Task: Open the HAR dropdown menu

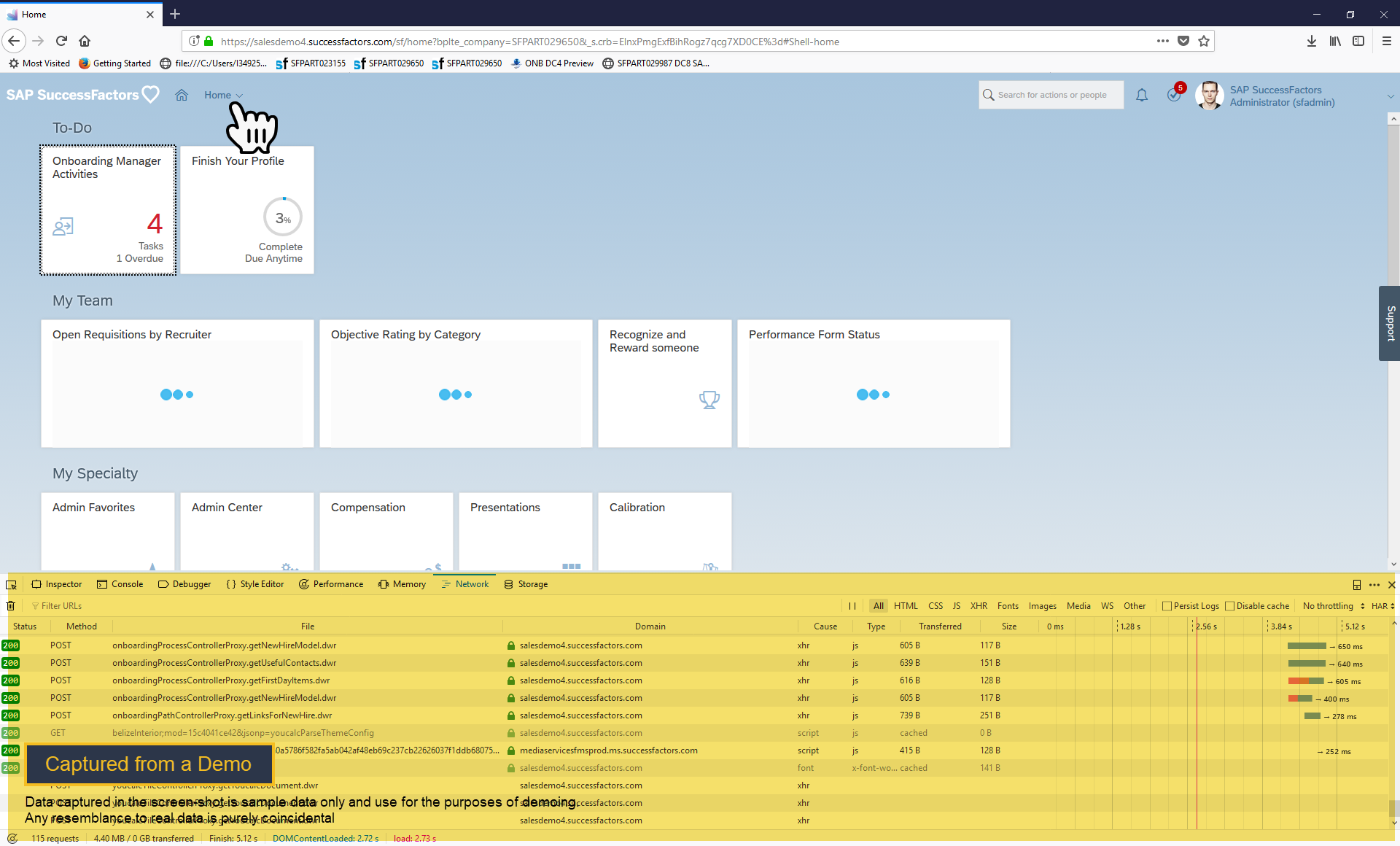Action: (1382, 606)
